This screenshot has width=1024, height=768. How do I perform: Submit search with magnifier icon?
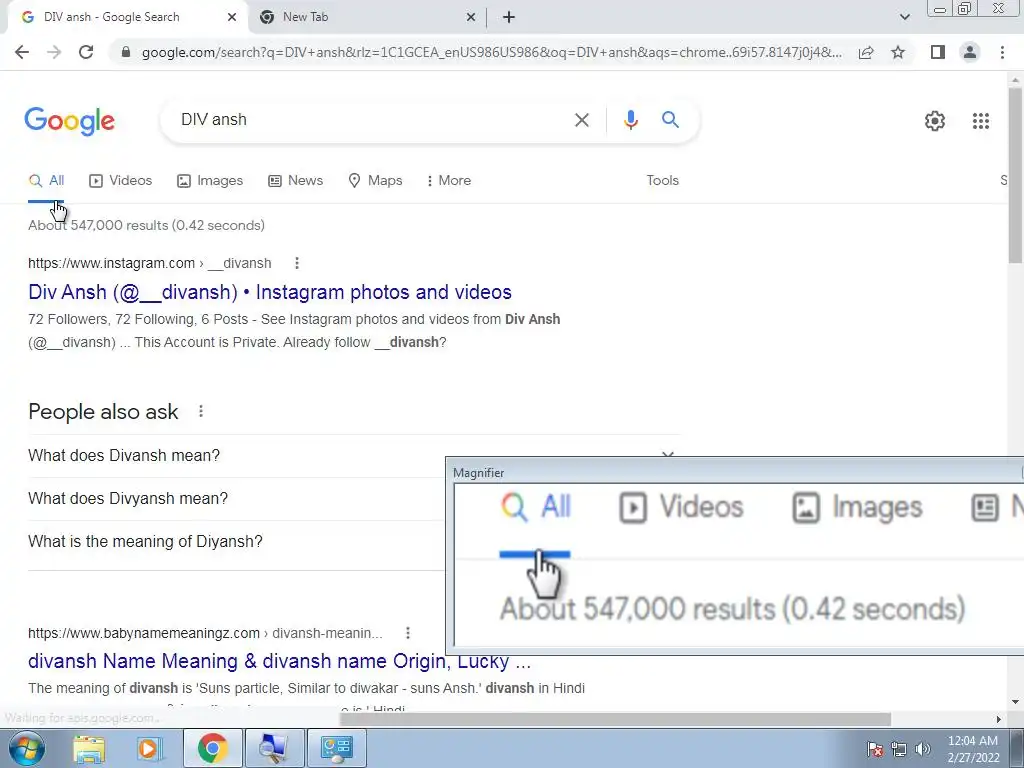point(670,120)
